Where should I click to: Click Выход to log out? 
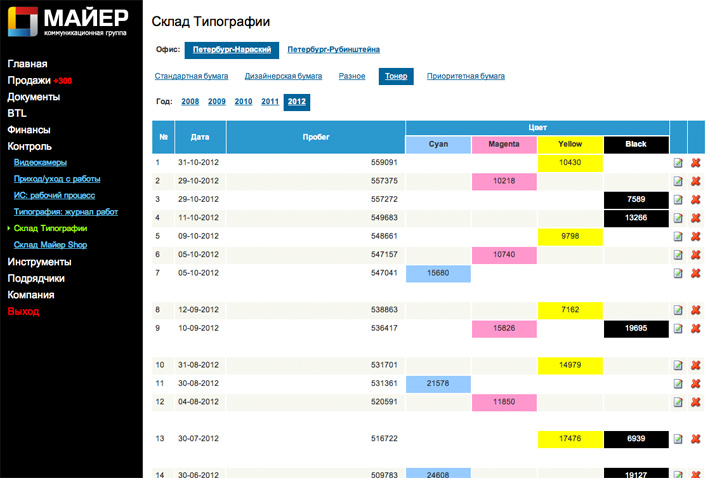pos(23,311)
